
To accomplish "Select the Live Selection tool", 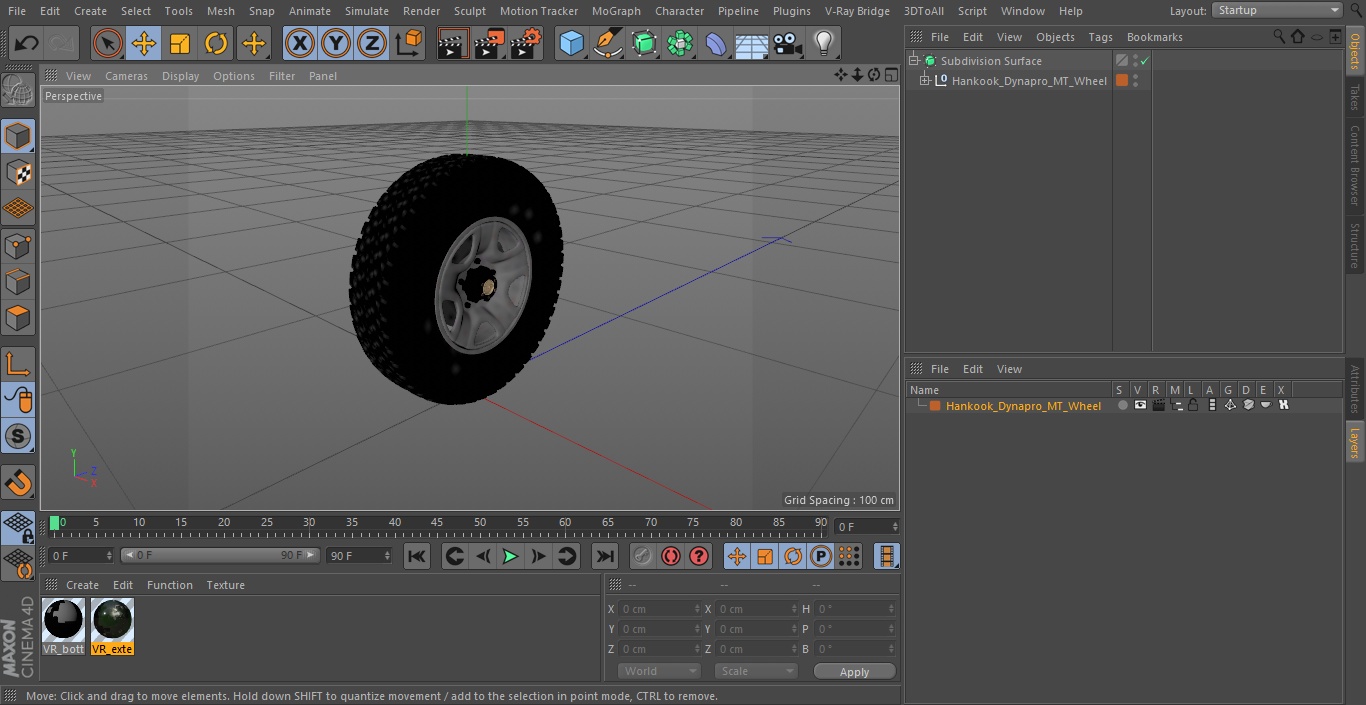I will 107,43.
